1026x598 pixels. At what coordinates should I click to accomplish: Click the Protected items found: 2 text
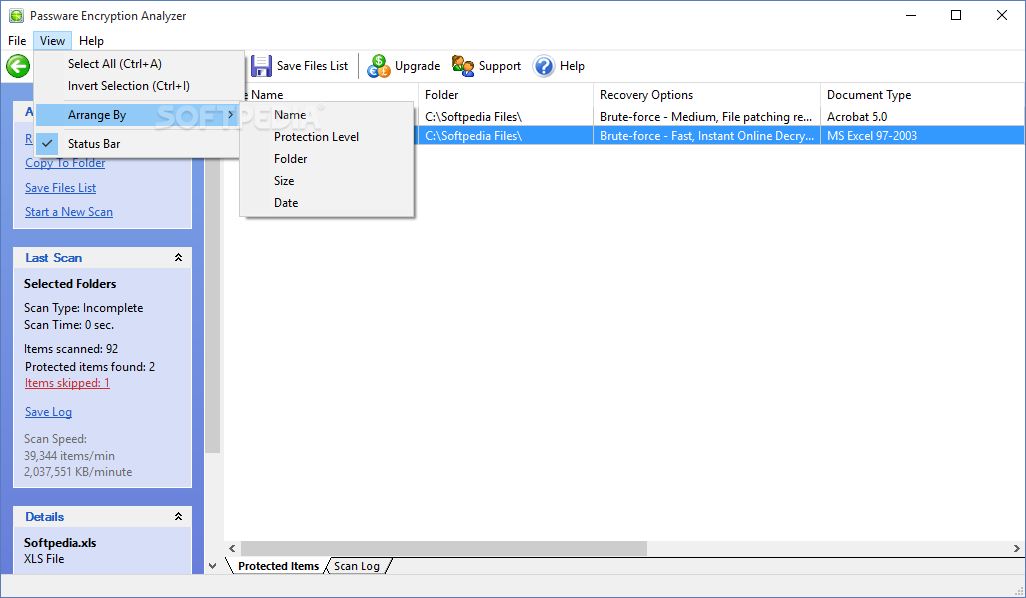[x=90, y=367]
